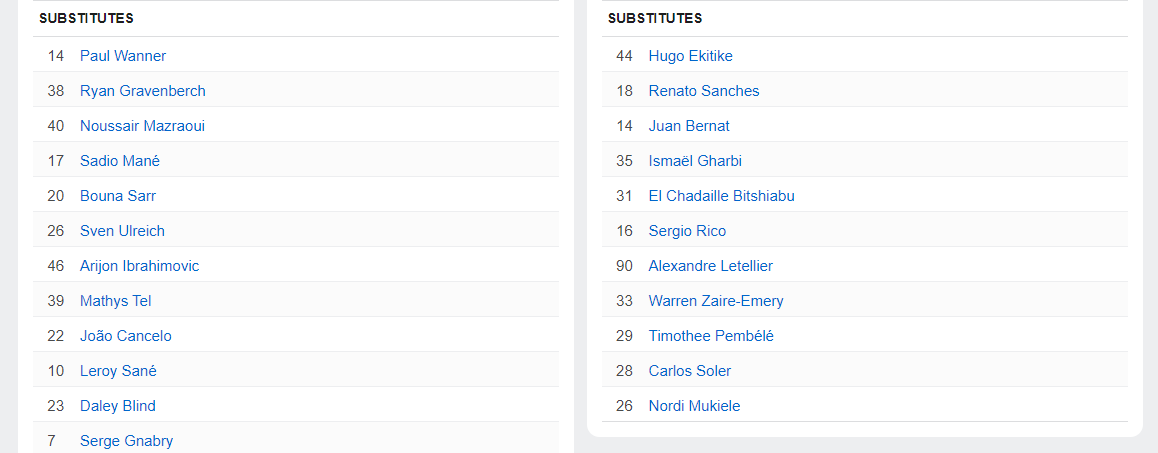Click the Ryan Gravenberch link
Viewport: 1158px width, 453px height.
142,91
